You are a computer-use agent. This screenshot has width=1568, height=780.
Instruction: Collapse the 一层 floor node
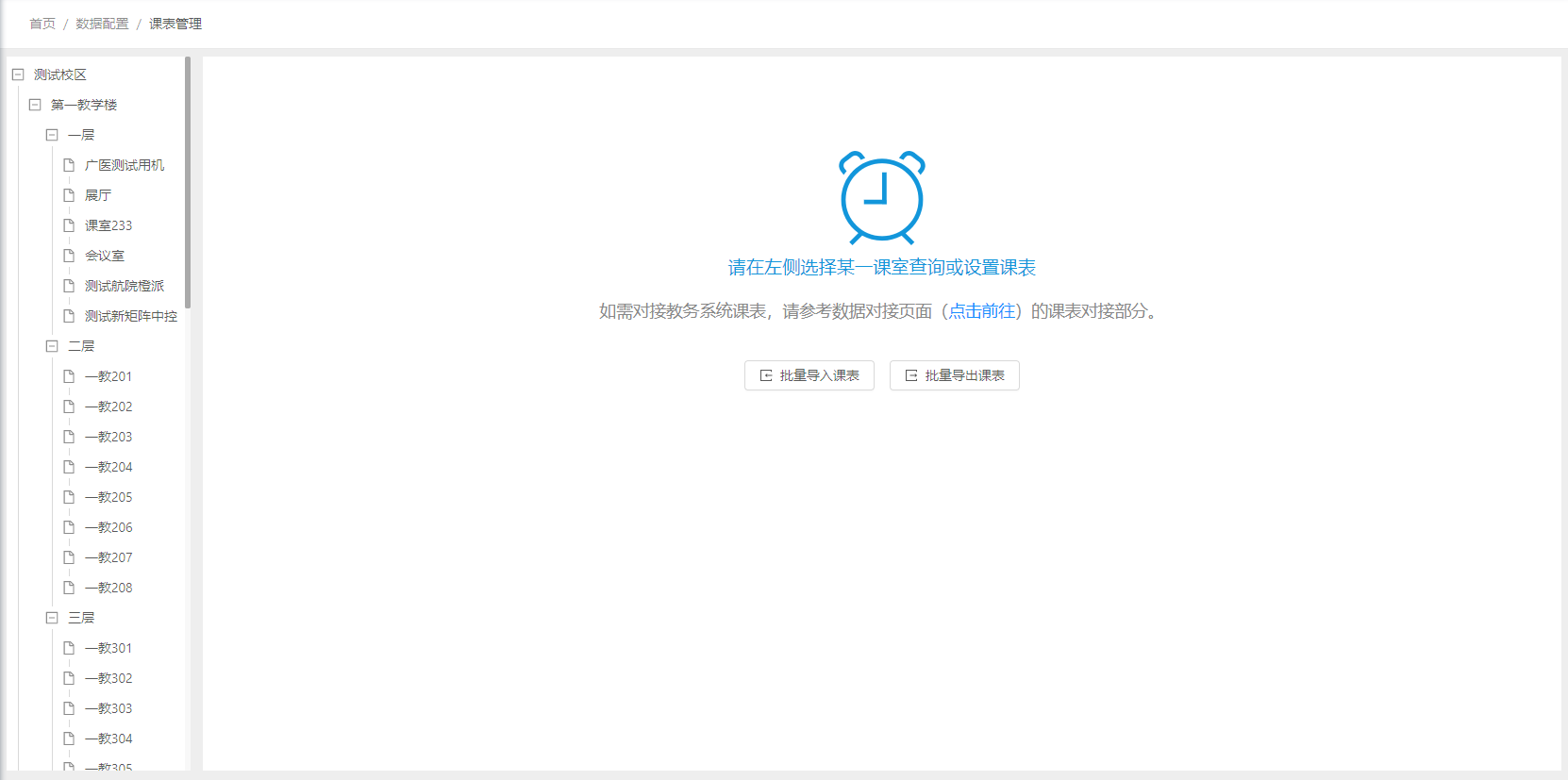point(52,135)
